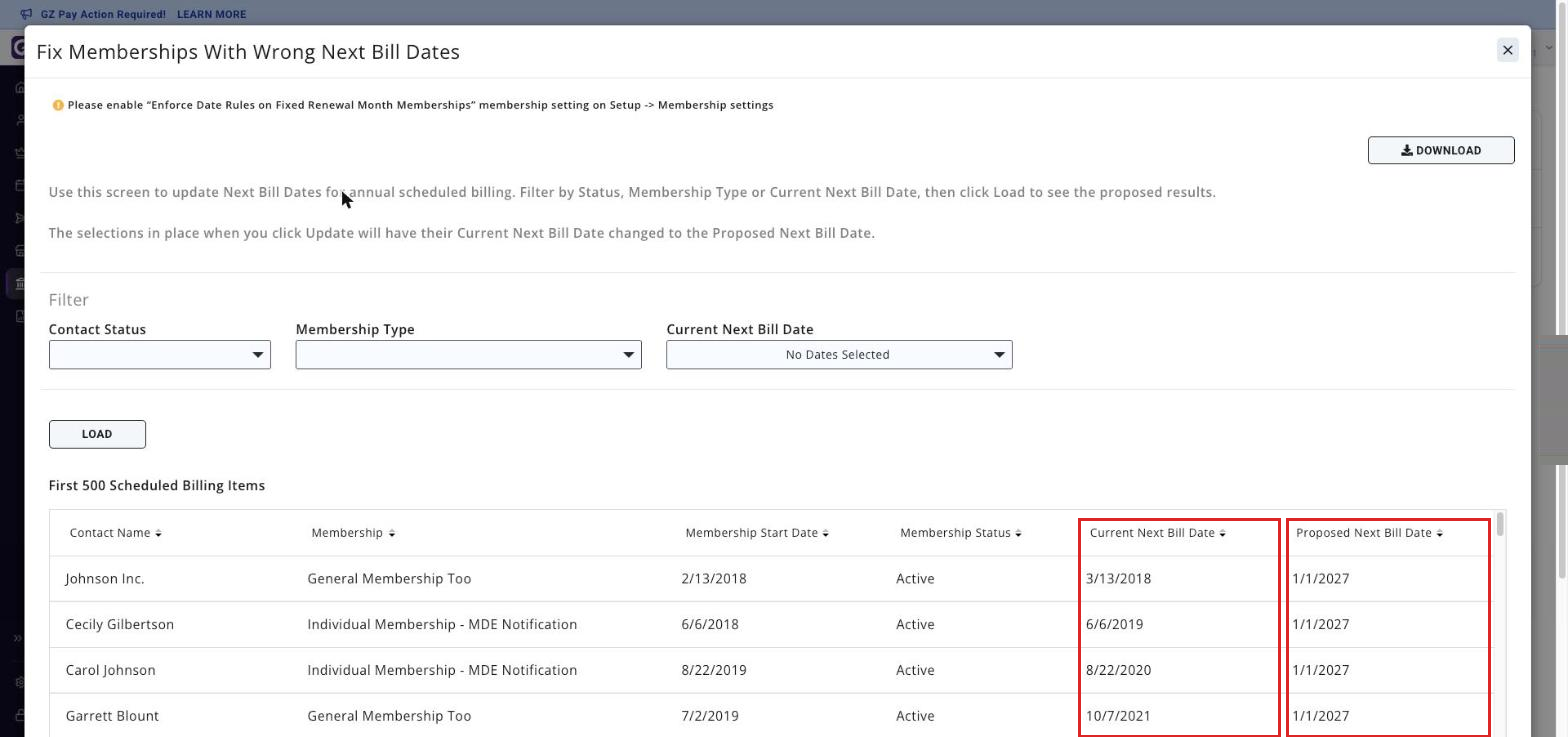Select the Carol Johnson contact cell
1568x737 pixels.
pos(111,670)
